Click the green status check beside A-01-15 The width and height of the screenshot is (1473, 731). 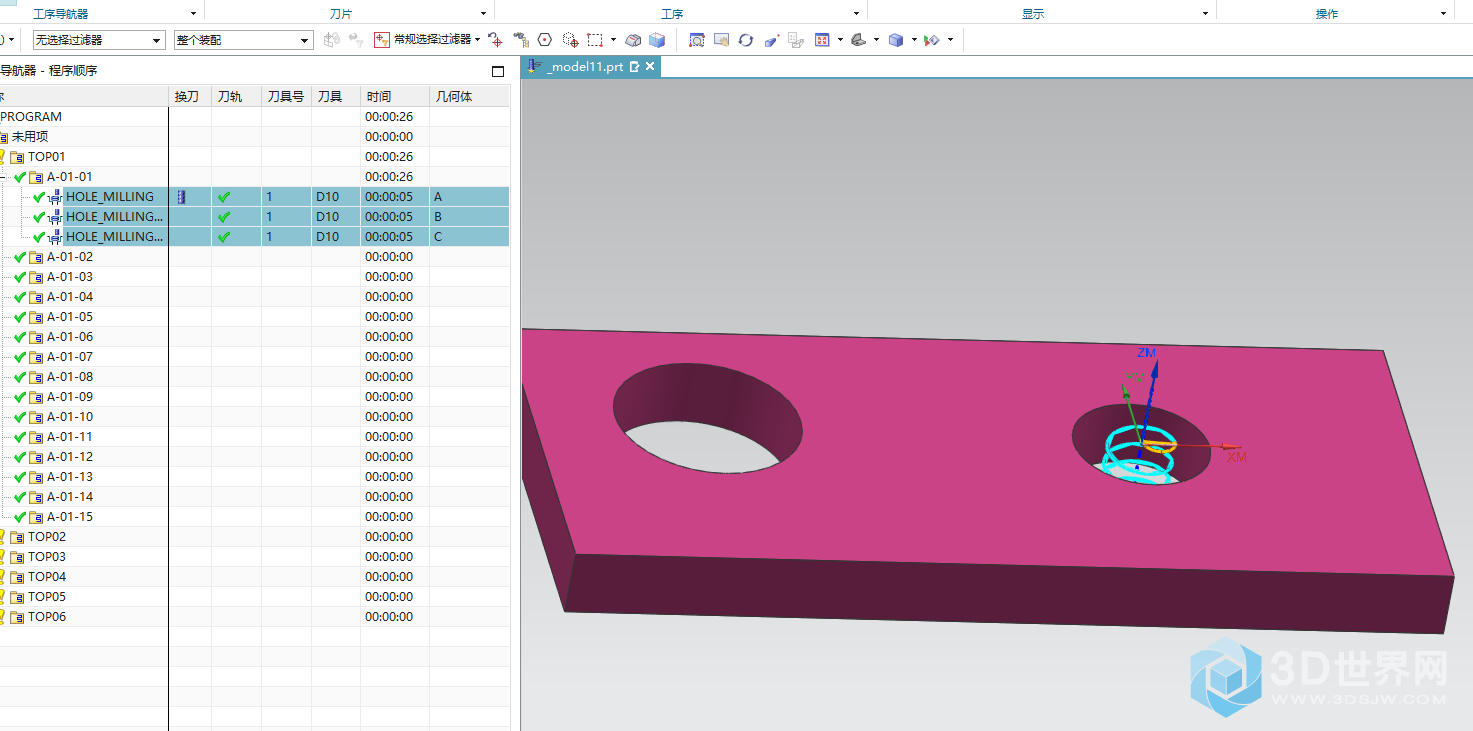click(x=20, y=517)
